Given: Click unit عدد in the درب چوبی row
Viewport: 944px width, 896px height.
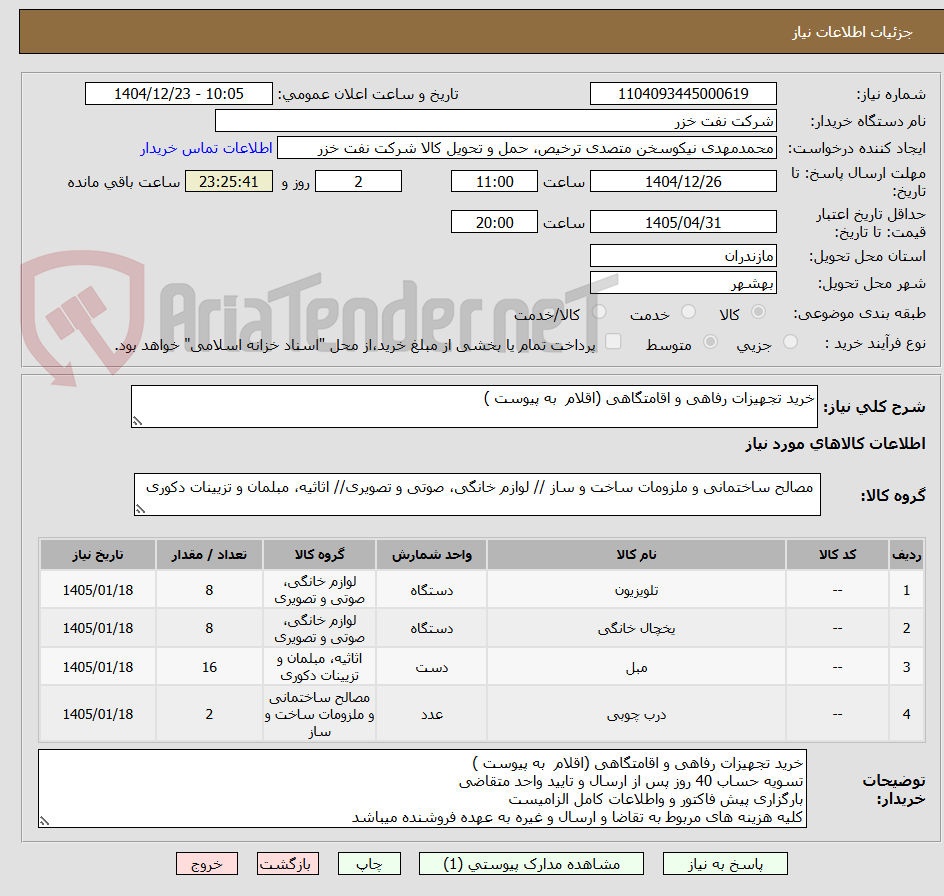Looking at the screenshot, I should pos(432,714).
